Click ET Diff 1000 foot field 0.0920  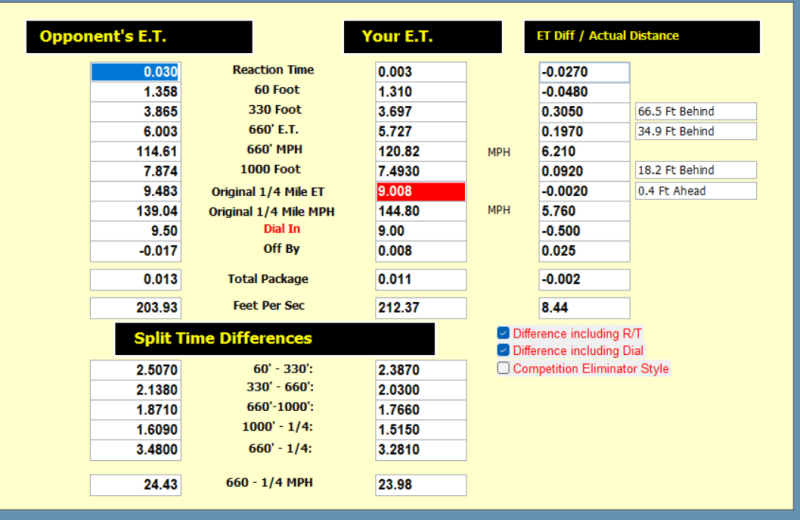[x=584, y=171]
